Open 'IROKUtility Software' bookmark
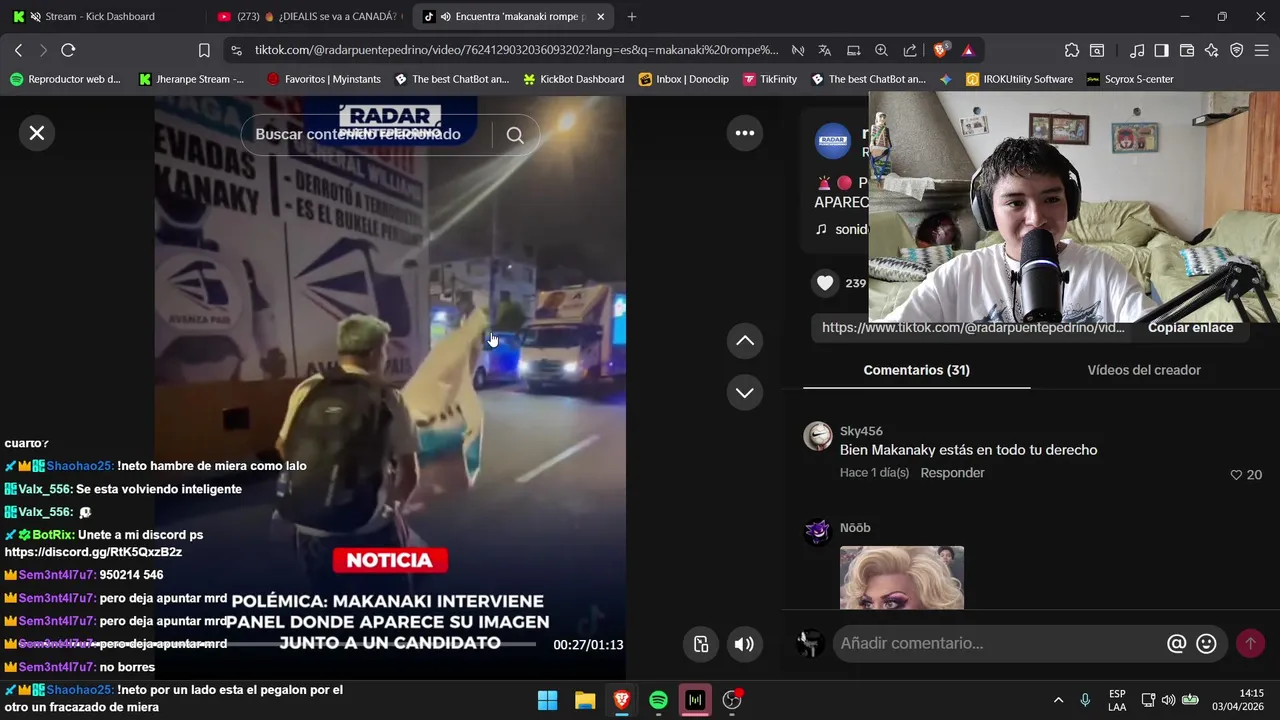The height and width of the screenshot is (720, 1280). click(1019, 79)
